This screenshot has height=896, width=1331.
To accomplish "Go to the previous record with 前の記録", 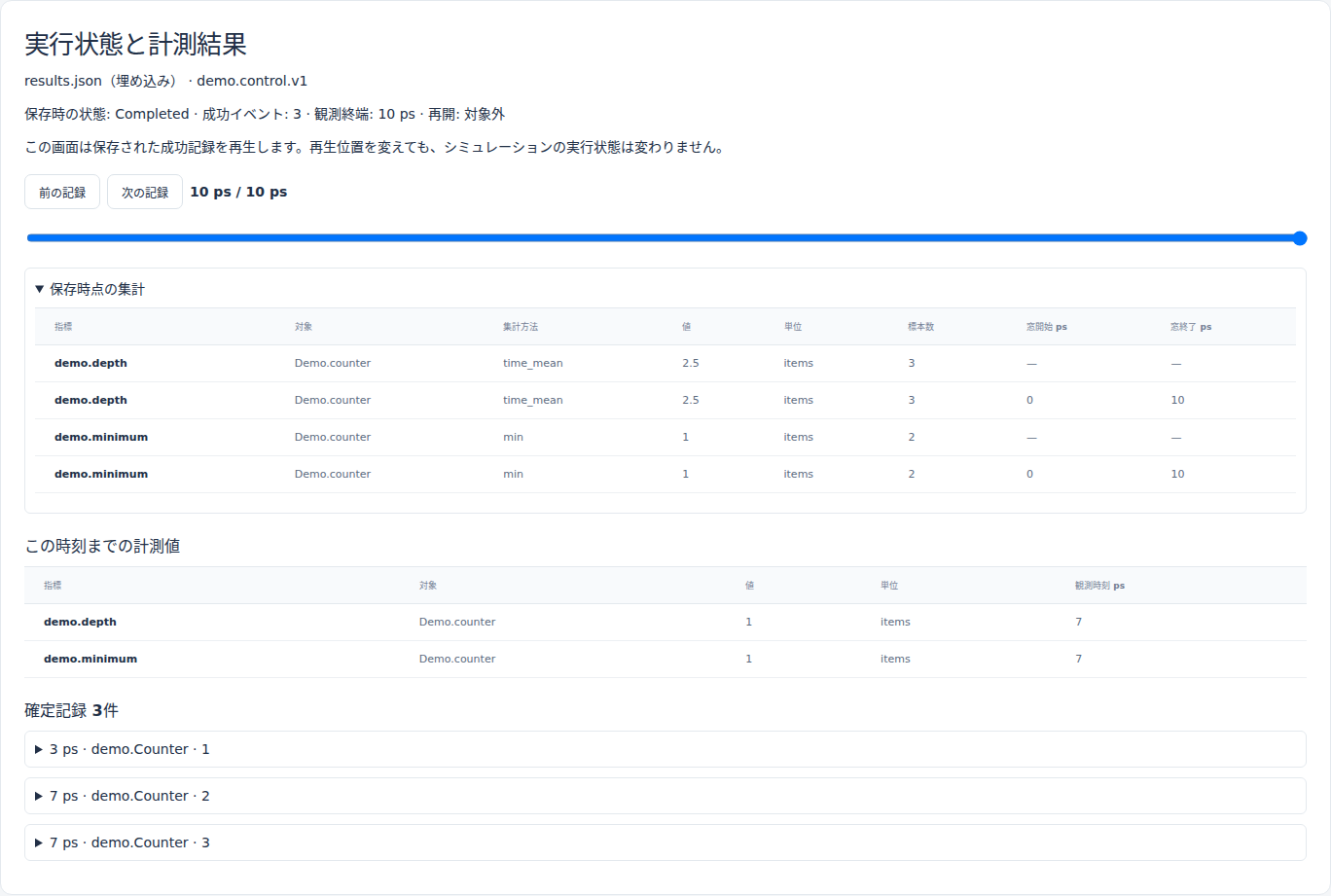I will point(62,193).
